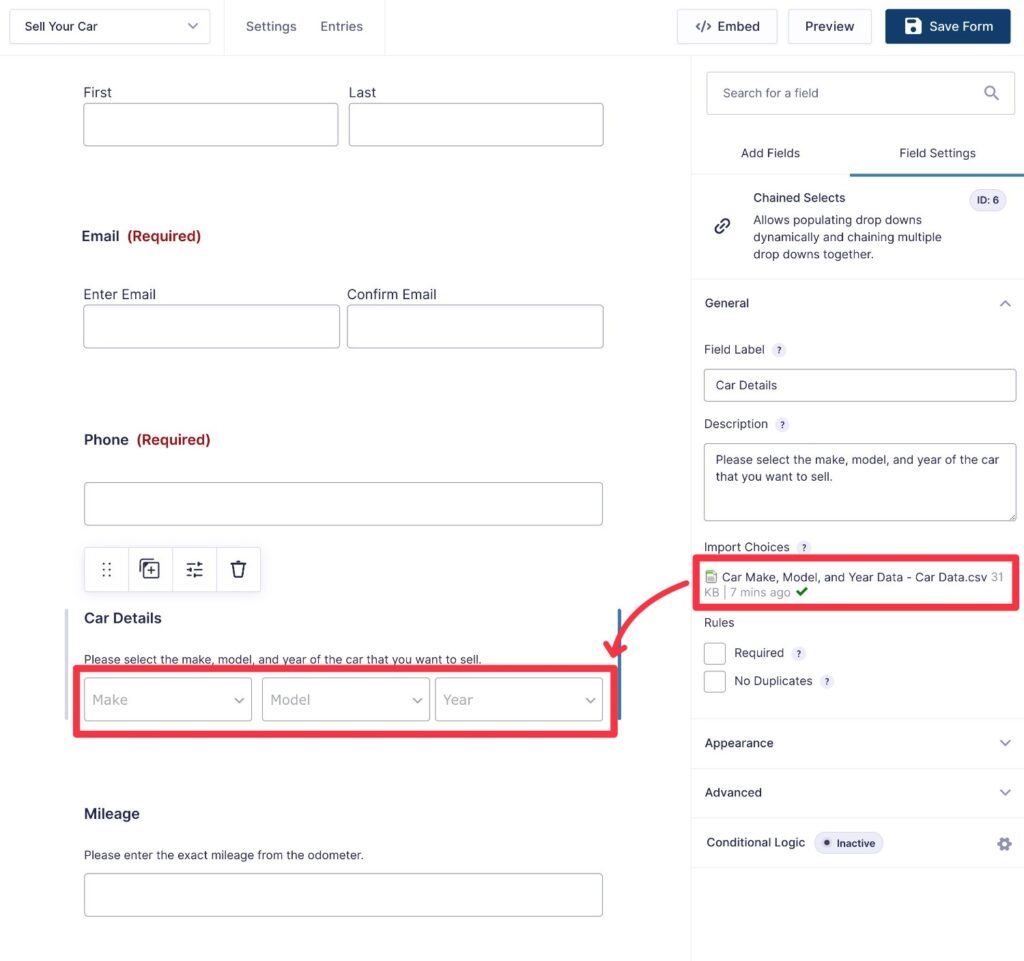This screenshot has width=1024, height=961.
Task: Delete the Car Details field with trash icon
Action: pyautogui.click(x=238, y=569)
